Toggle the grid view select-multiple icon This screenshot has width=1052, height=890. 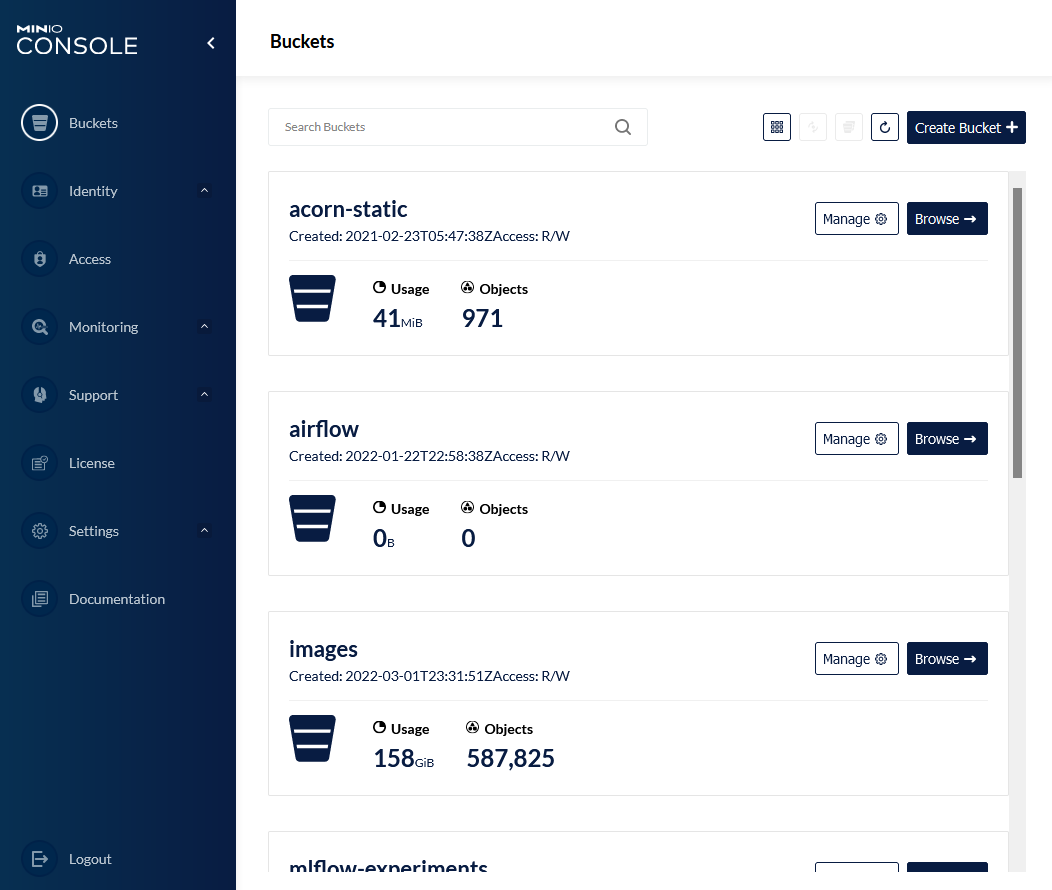777,127
